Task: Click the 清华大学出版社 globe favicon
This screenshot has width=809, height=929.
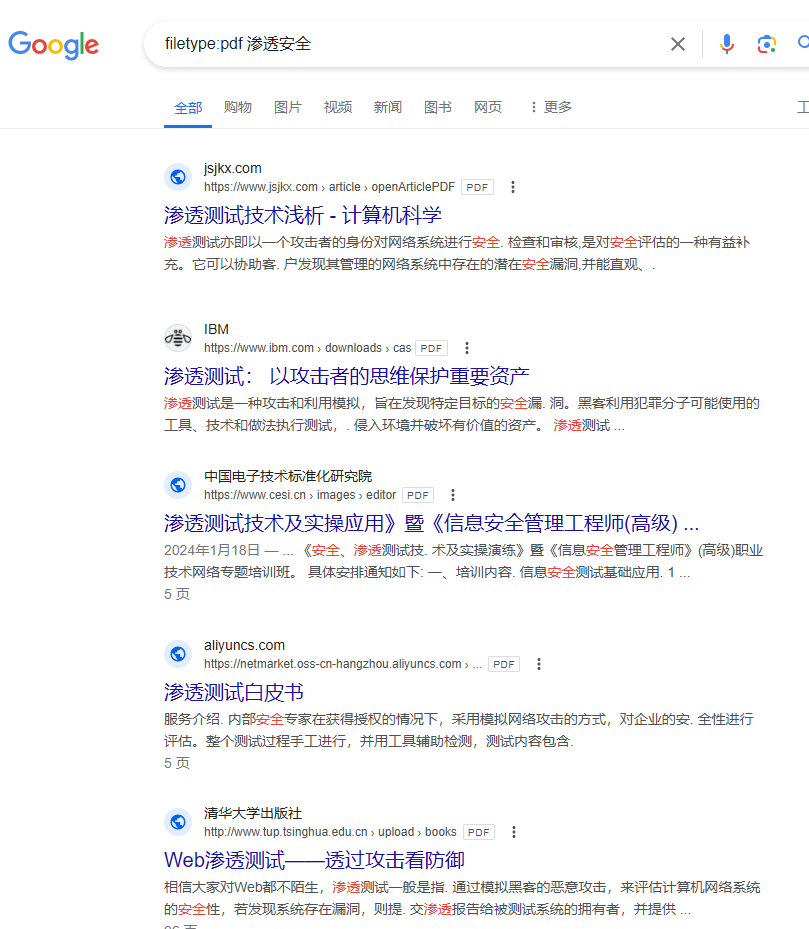Action: [x=178, y=822]
